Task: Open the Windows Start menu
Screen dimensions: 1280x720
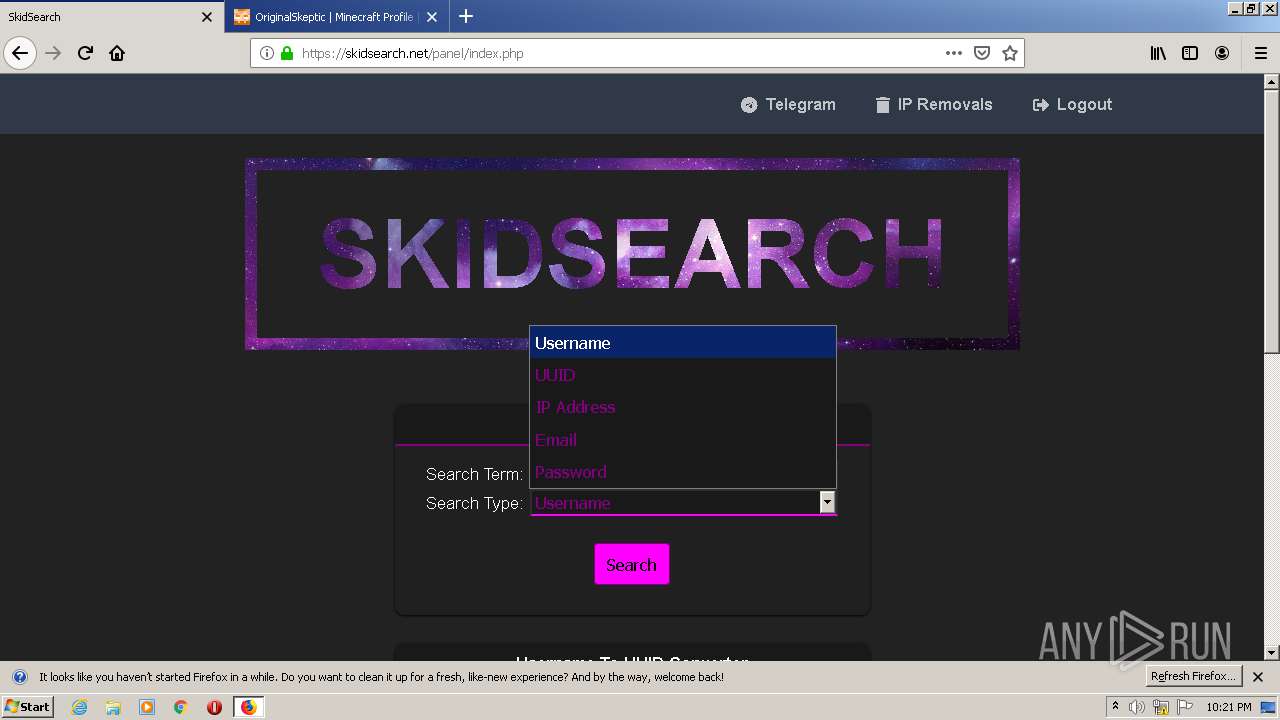Action: [27, 706]
